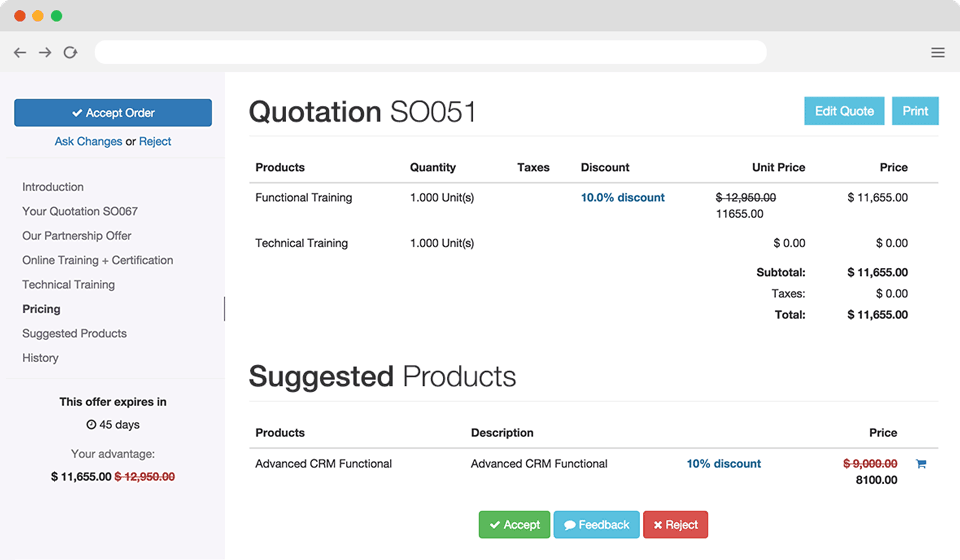
Task: Jump to Technical Training section
Action: tap(68, 285)
